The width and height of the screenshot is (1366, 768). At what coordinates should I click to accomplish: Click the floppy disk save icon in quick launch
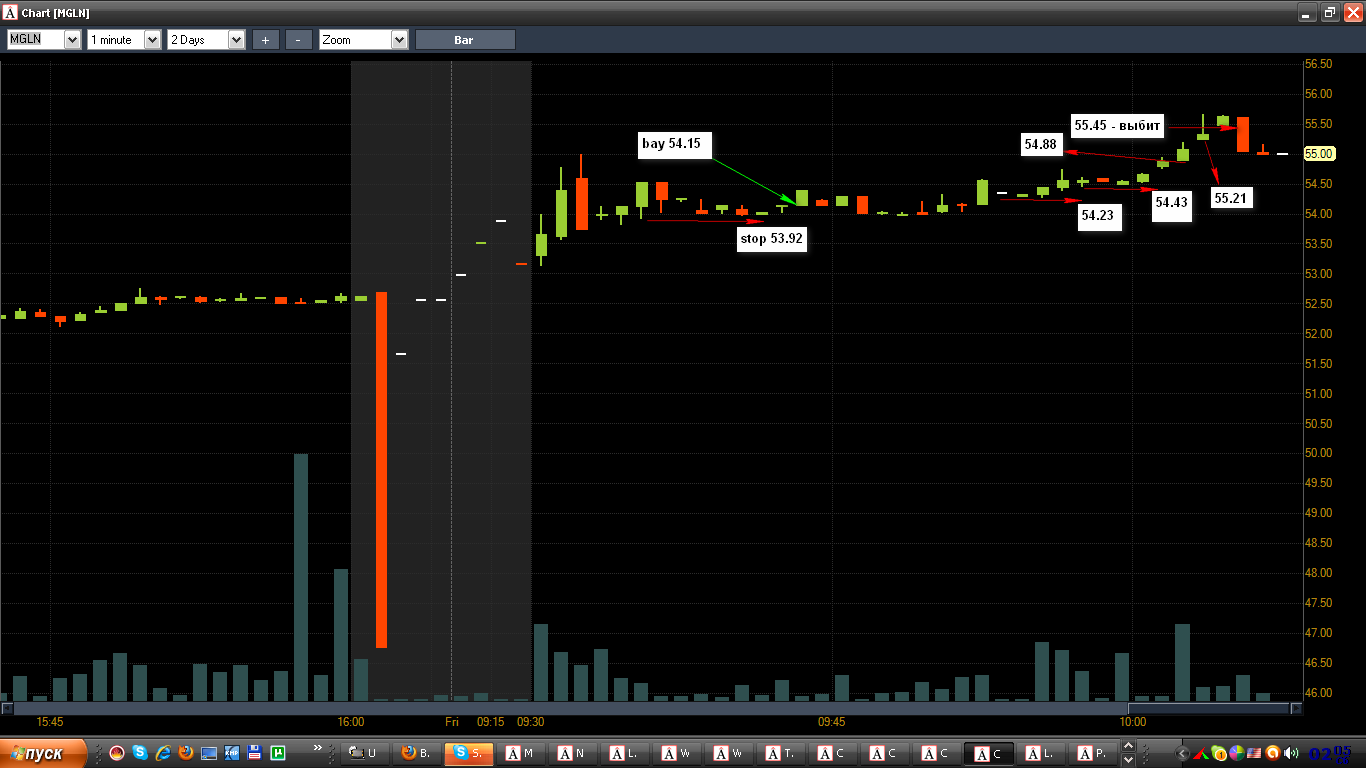(255, 753)
